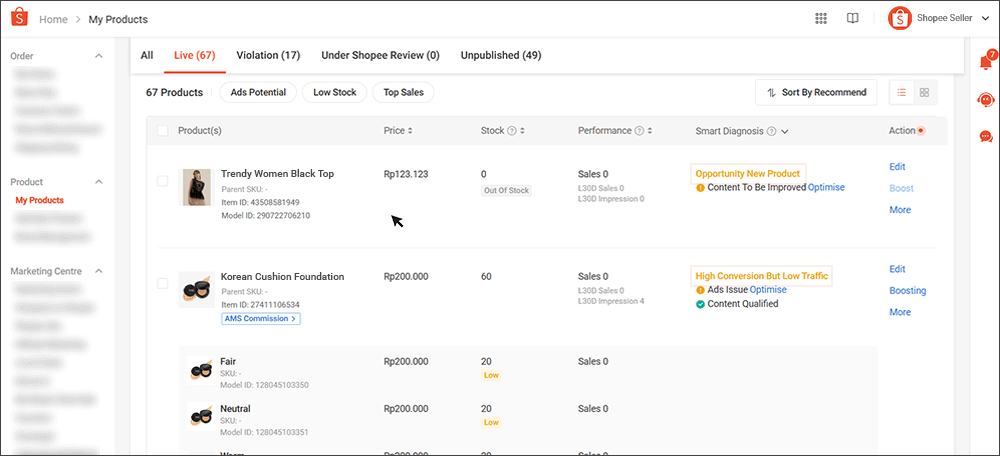Filter products by Low Stock
Image resolution: width=1000 pixels, height=456 pixels.
tap(334, 93)
